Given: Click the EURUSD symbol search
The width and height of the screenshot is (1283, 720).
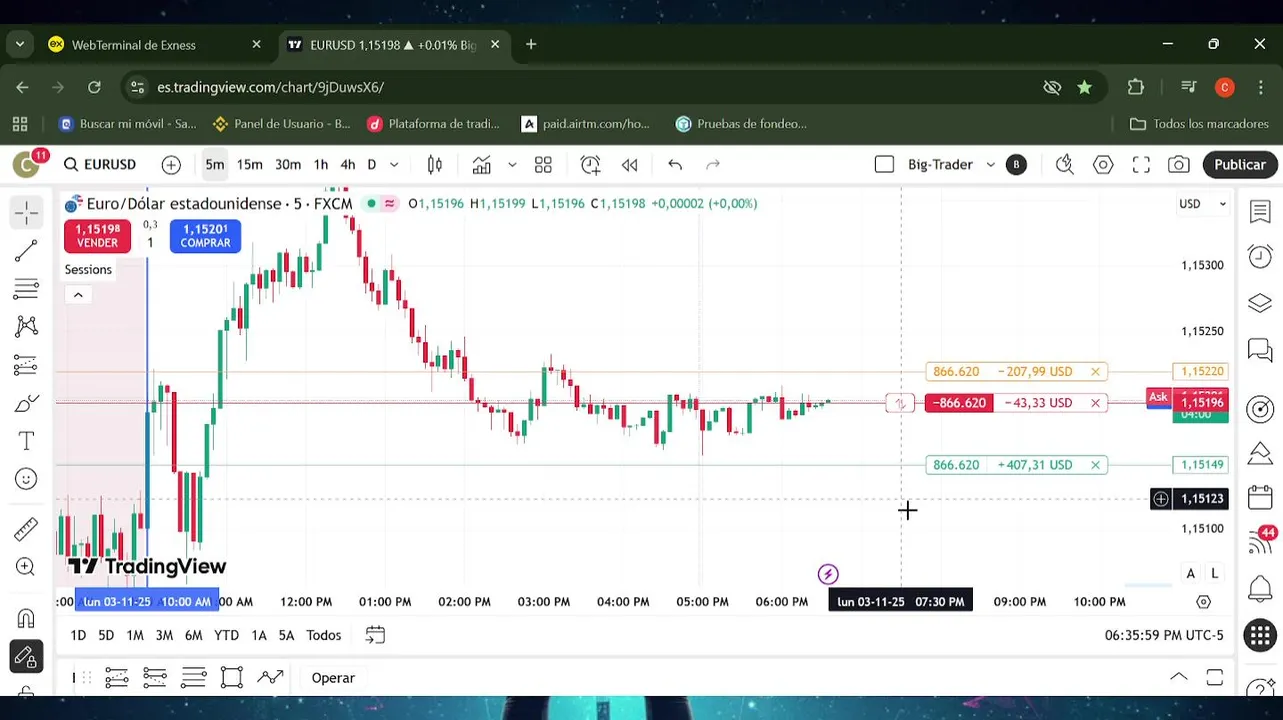Looking at the screenshot, I should 99,164.
